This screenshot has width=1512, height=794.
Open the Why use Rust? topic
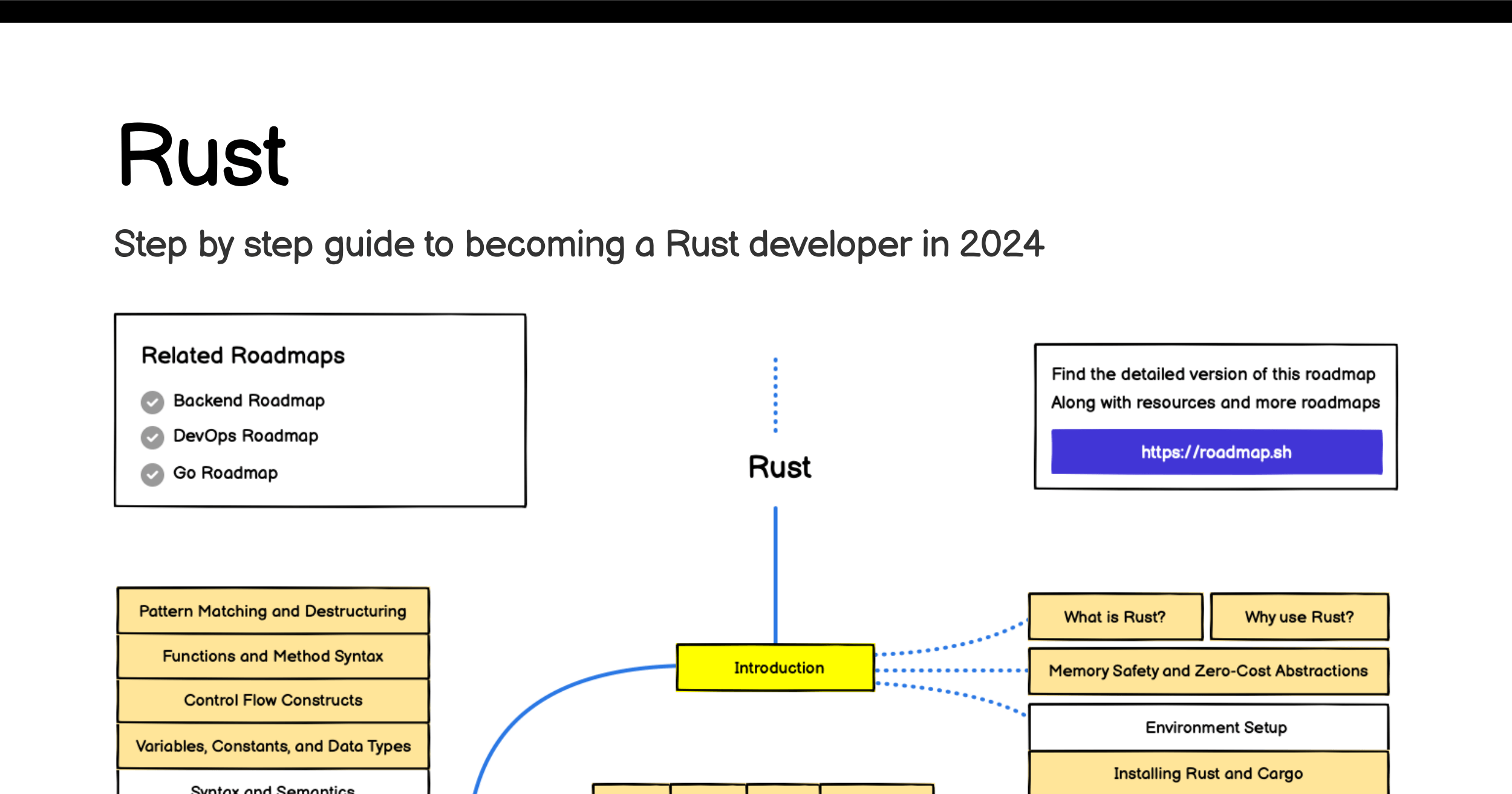[x=1299, y=617]
